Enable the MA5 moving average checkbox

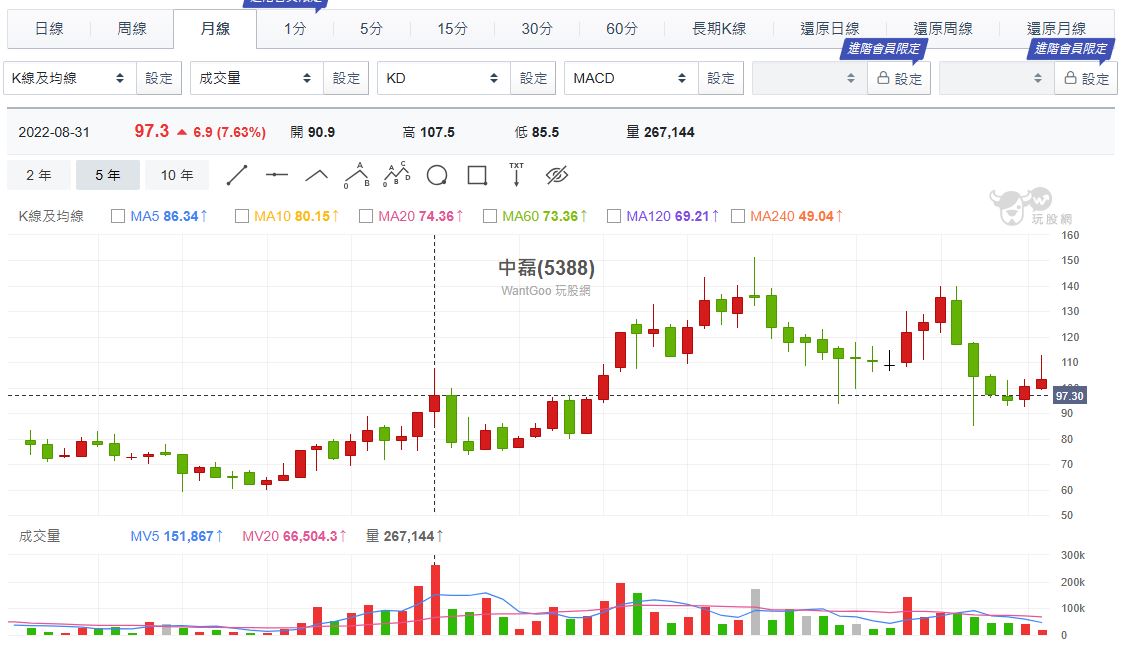pyautogui.click(x=118, y=216)
